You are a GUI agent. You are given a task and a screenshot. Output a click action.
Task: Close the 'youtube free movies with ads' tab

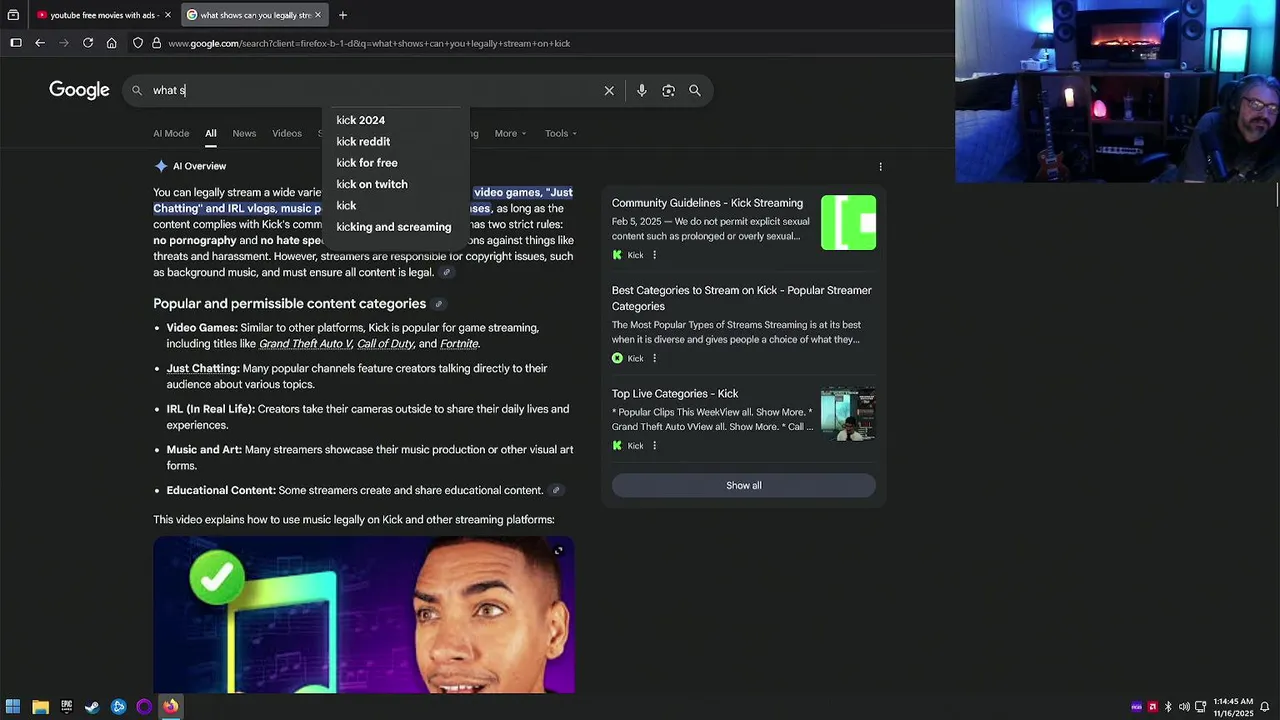click(x=168, y=15)
